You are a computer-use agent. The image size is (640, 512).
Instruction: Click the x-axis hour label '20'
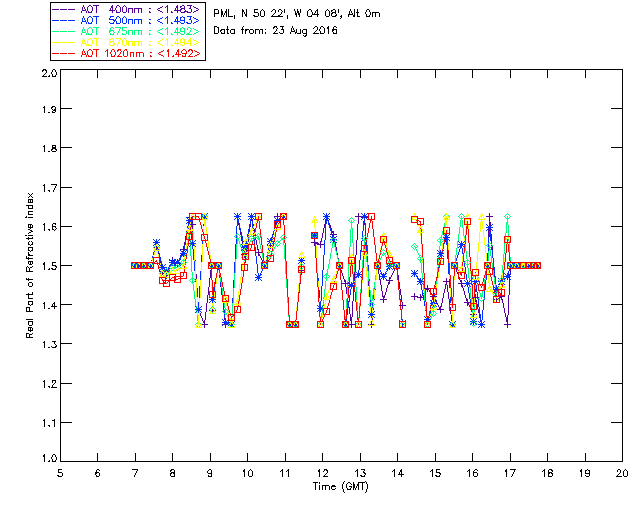coord(622,473)
